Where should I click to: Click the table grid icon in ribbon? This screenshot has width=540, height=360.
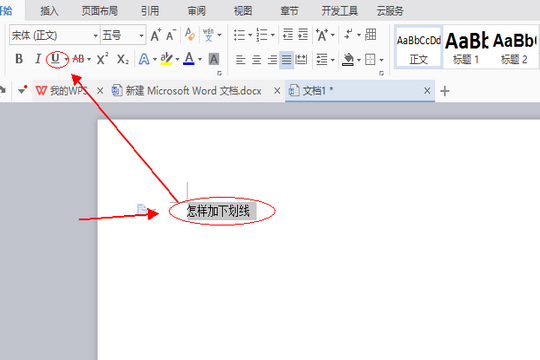pos(371,34)
